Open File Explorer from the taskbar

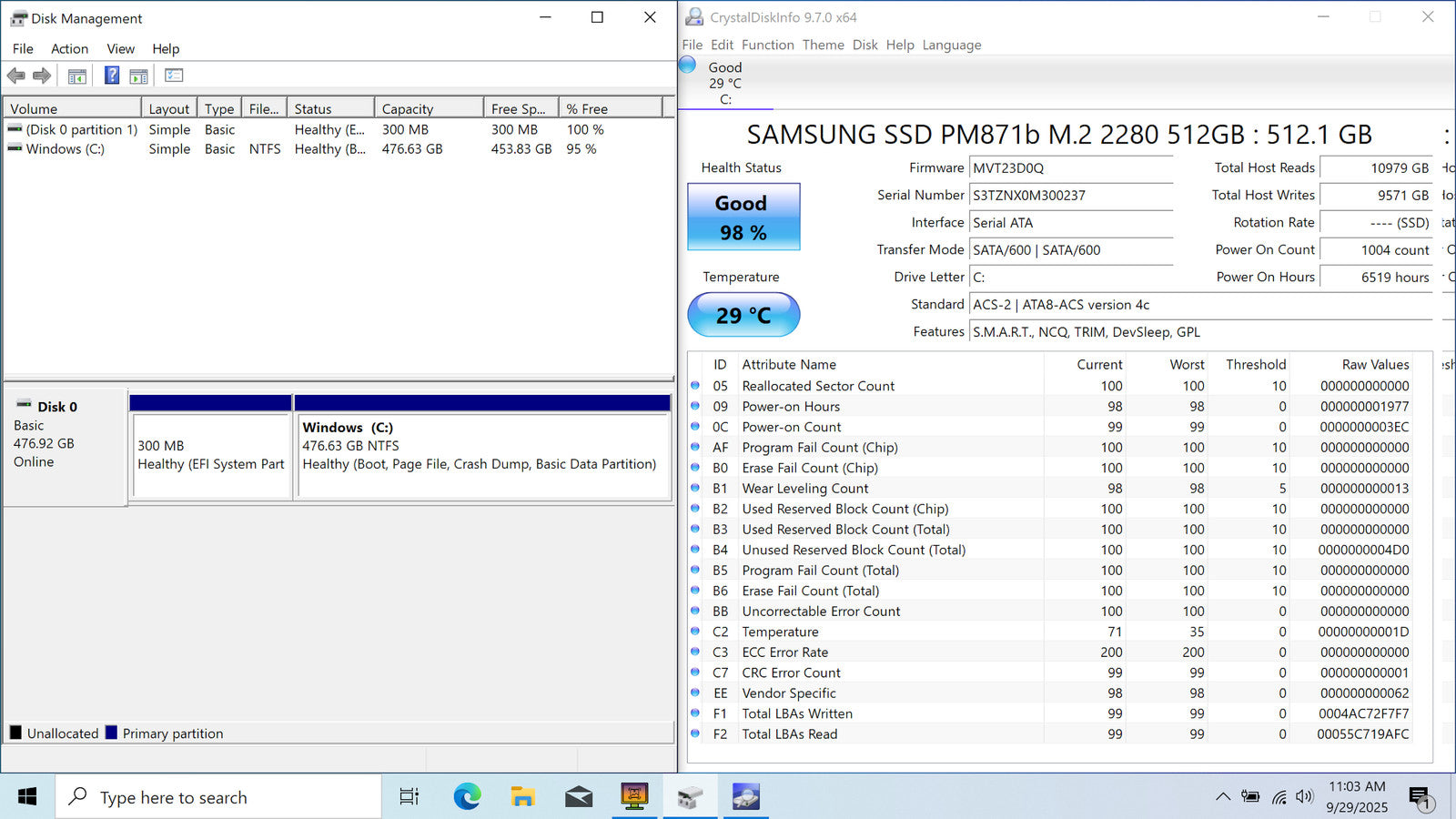(x=522, y=797)
